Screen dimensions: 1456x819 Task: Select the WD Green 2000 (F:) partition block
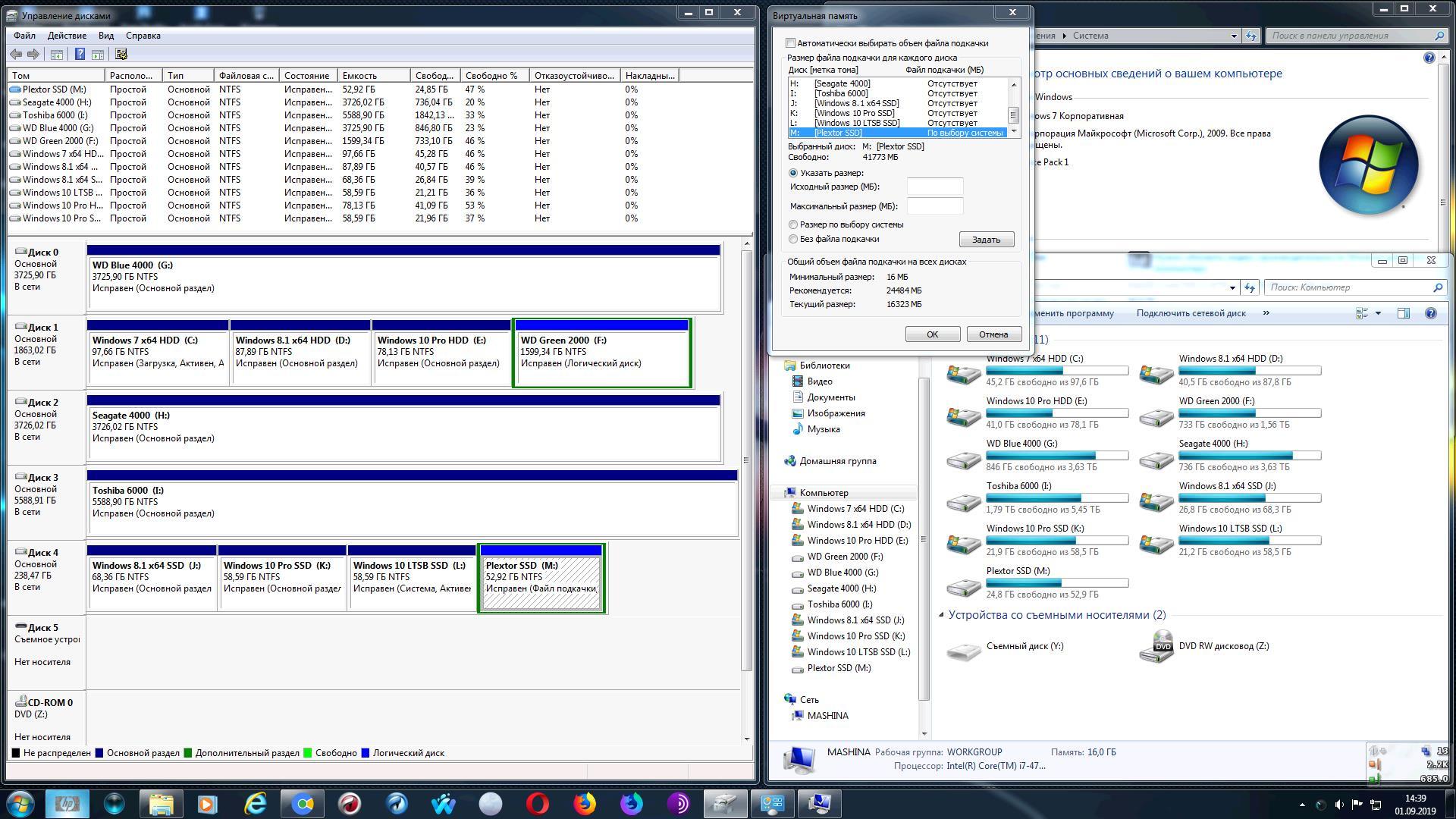coord(601,353)
